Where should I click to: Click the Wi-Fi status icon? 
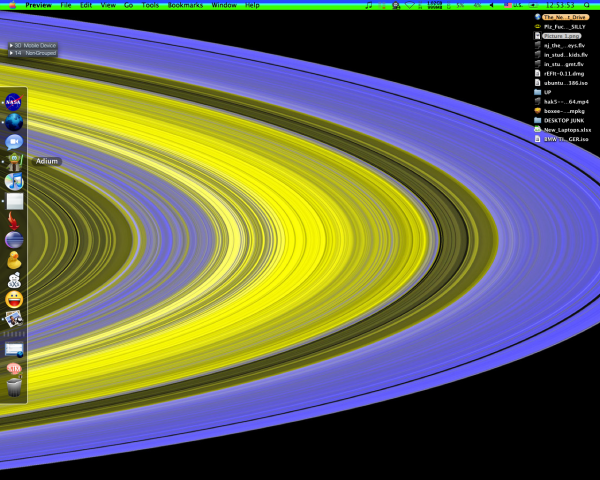(409, 5)
